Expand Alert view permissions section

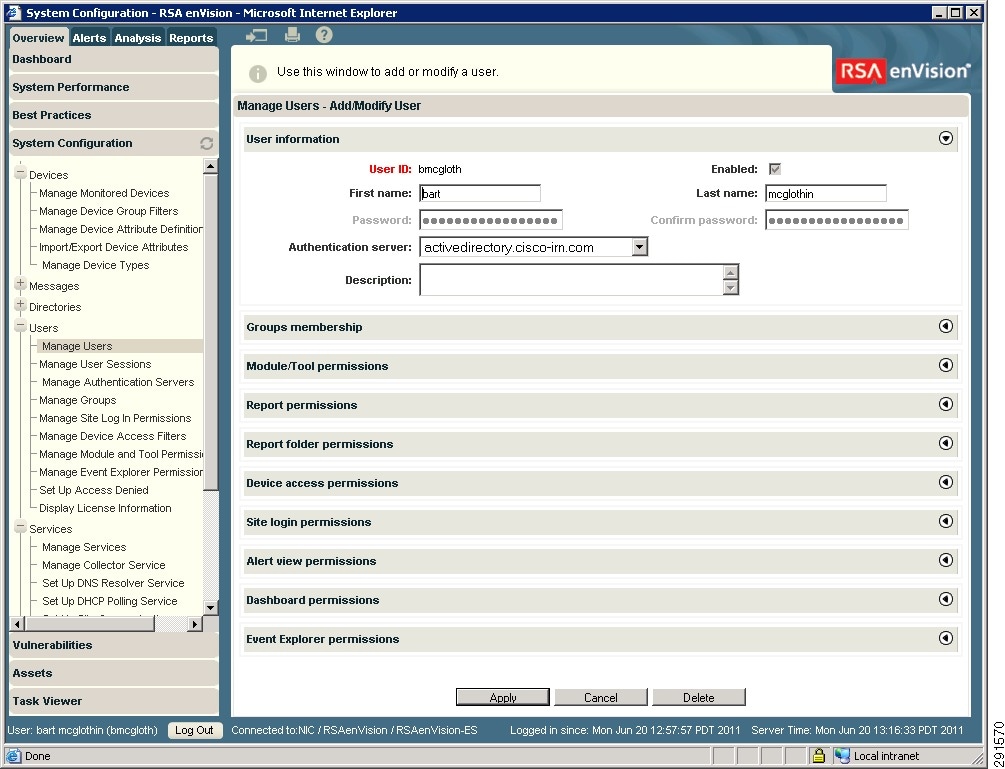pyautogui.click(x=945, y=561)
